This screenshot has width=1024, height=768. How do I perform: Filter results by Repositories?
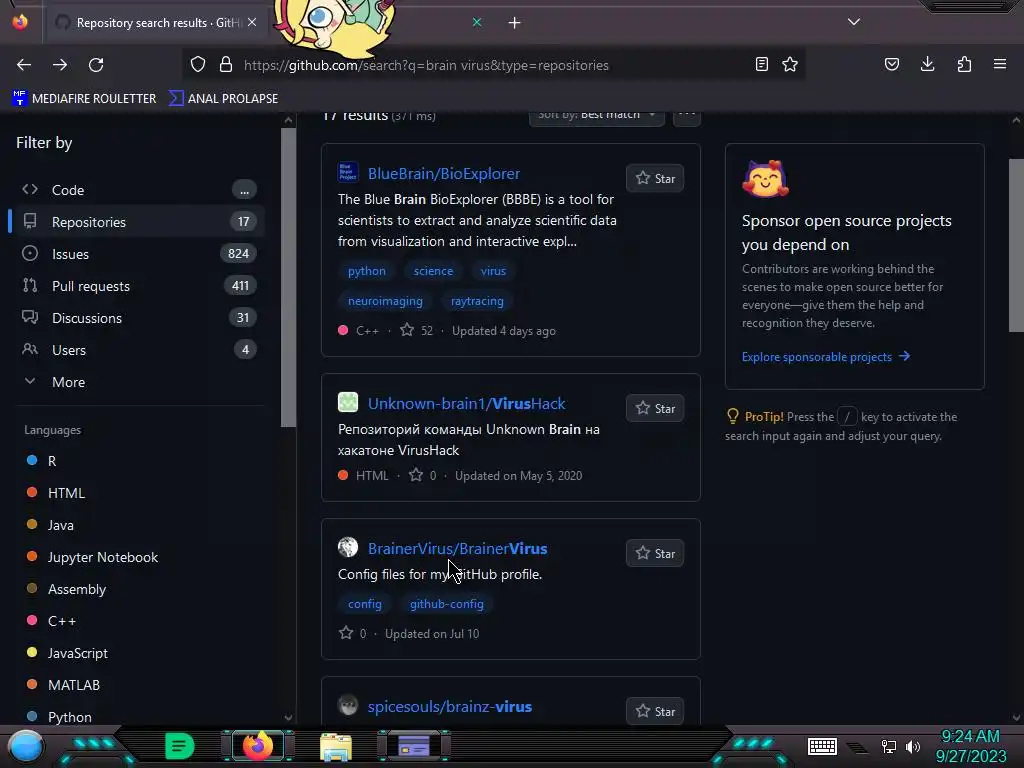pos(138,222)
